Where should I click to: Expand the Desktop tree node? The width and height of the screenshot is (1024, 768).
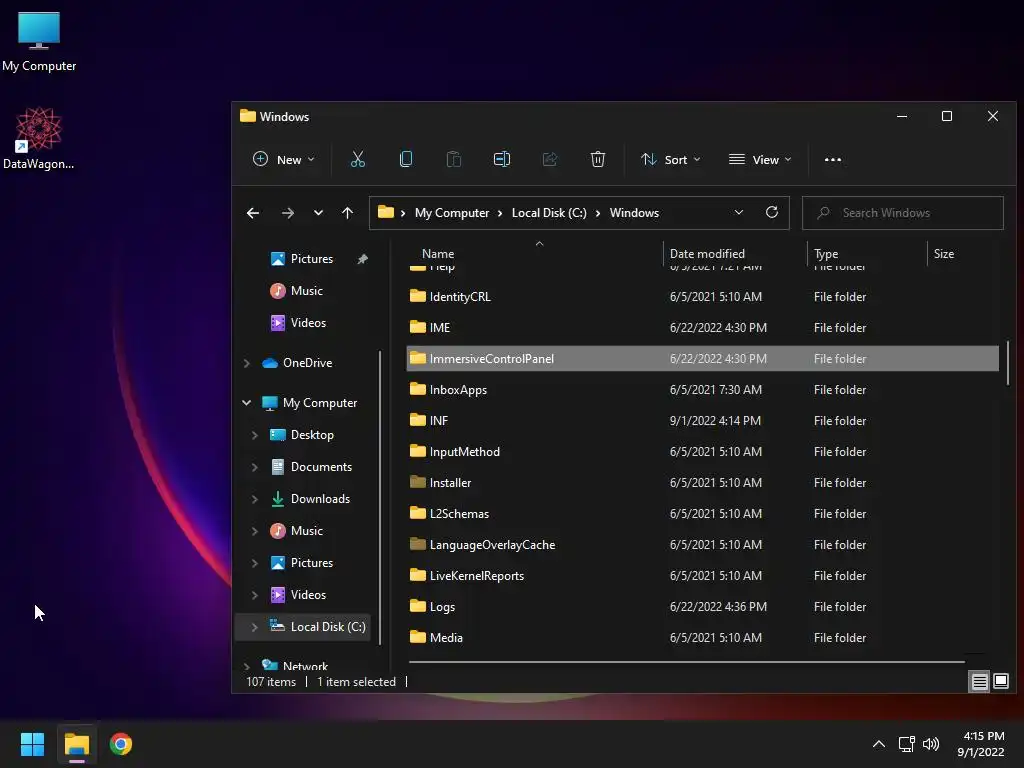(255, 435)
